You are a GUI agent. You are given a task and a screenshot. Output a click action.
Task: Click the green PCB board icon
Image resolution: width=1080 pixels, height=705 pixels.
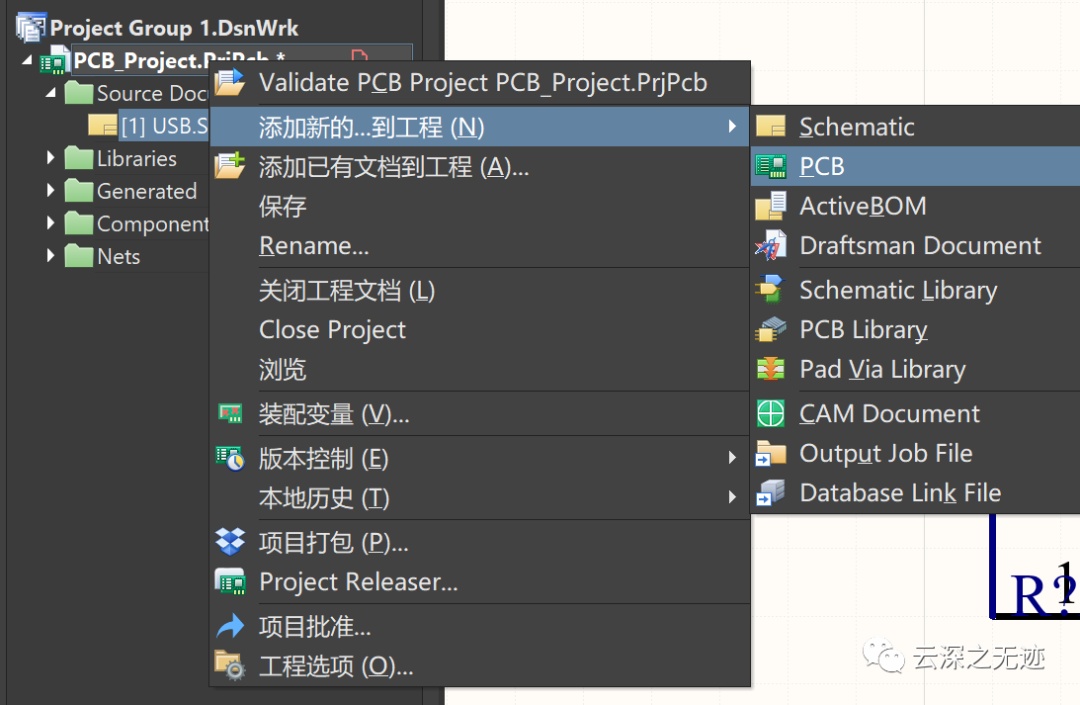[x=770, y=167]
